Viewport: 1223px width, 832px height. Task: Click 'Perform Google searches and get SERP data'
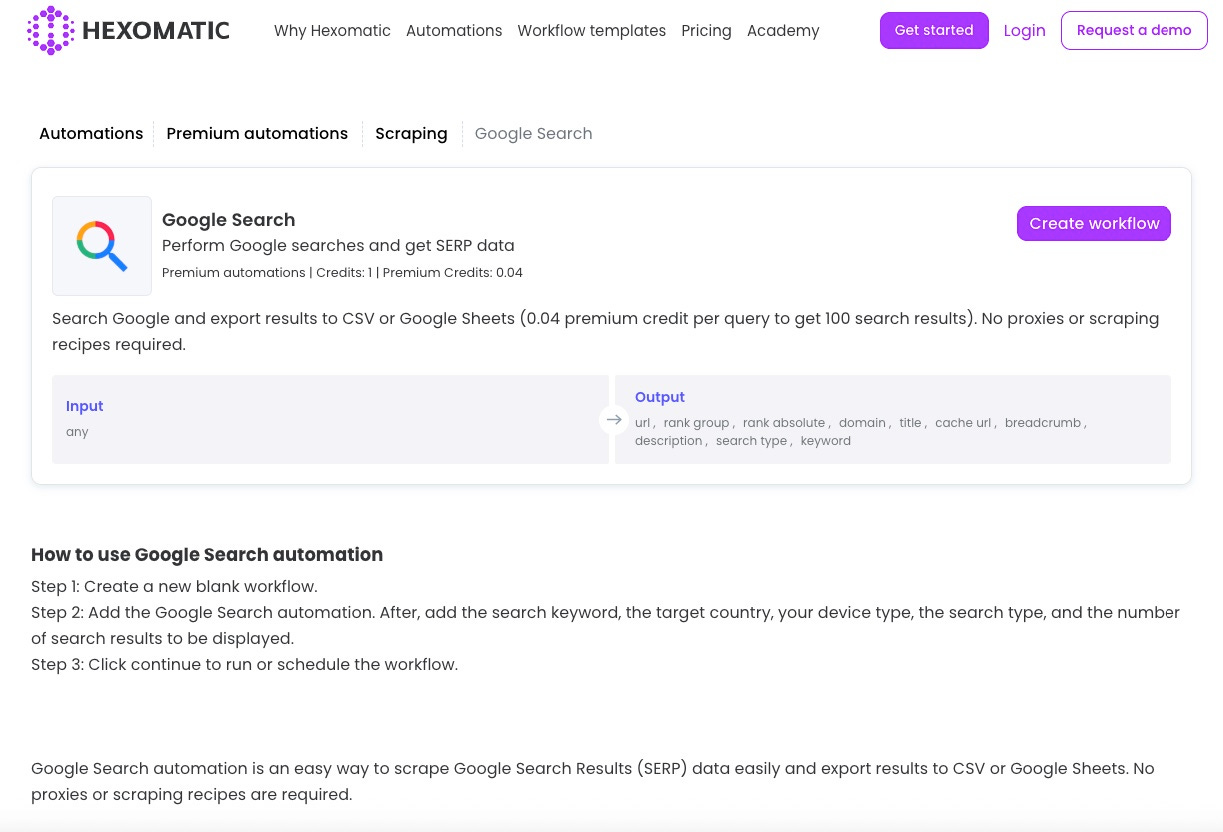click(338, 246)
